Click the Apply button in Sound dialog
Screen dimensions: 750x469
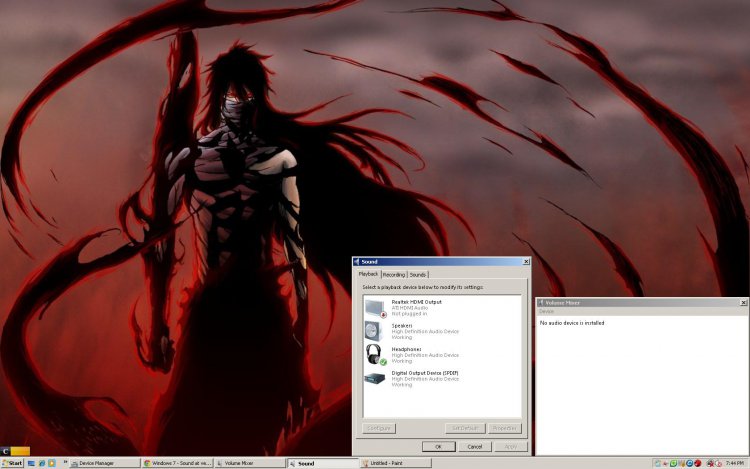tap(510, 447)
